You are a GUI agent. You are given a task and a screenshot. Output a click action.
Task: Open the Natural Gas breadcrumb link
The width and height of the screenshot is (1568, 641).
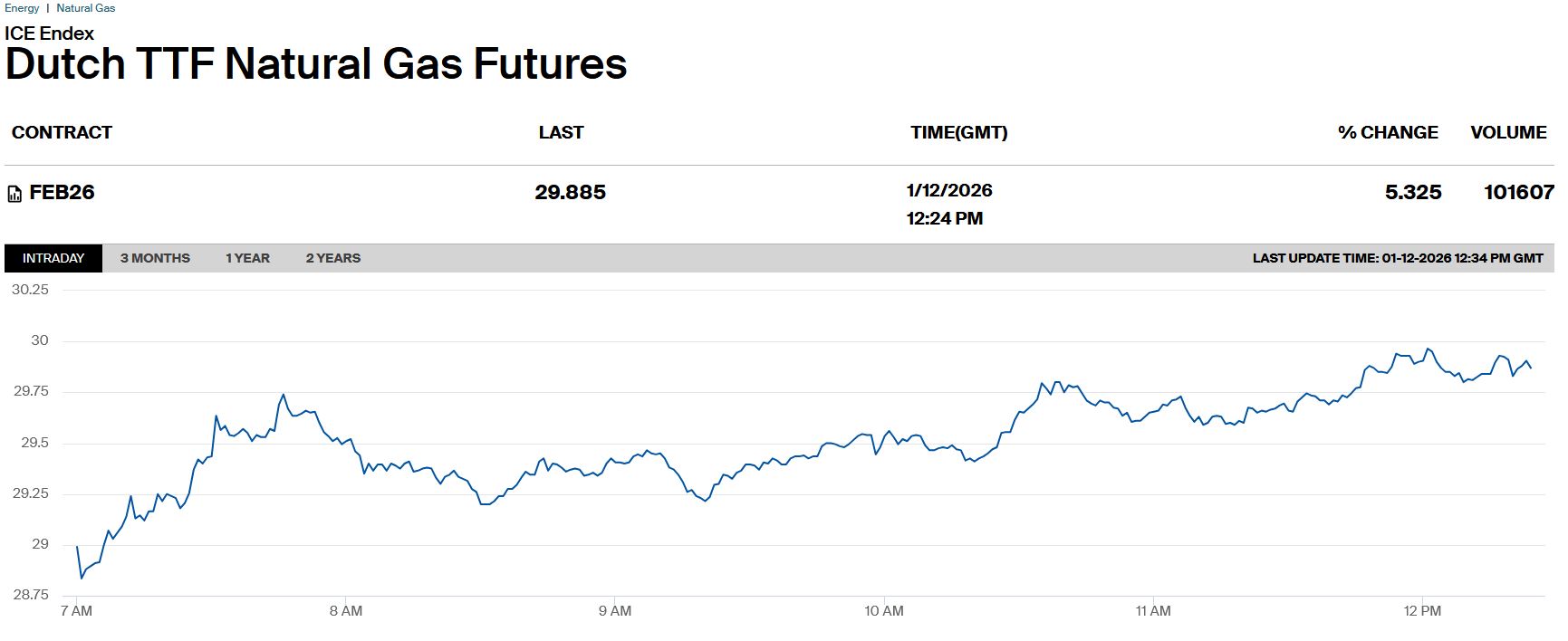coord(86,8)
